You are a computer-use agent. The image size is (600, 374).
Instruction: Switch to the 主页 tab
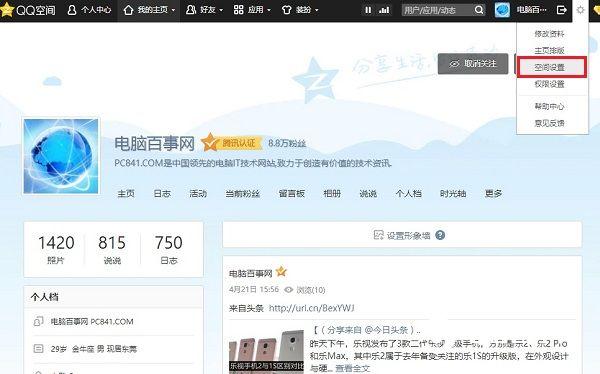(126, 194)
